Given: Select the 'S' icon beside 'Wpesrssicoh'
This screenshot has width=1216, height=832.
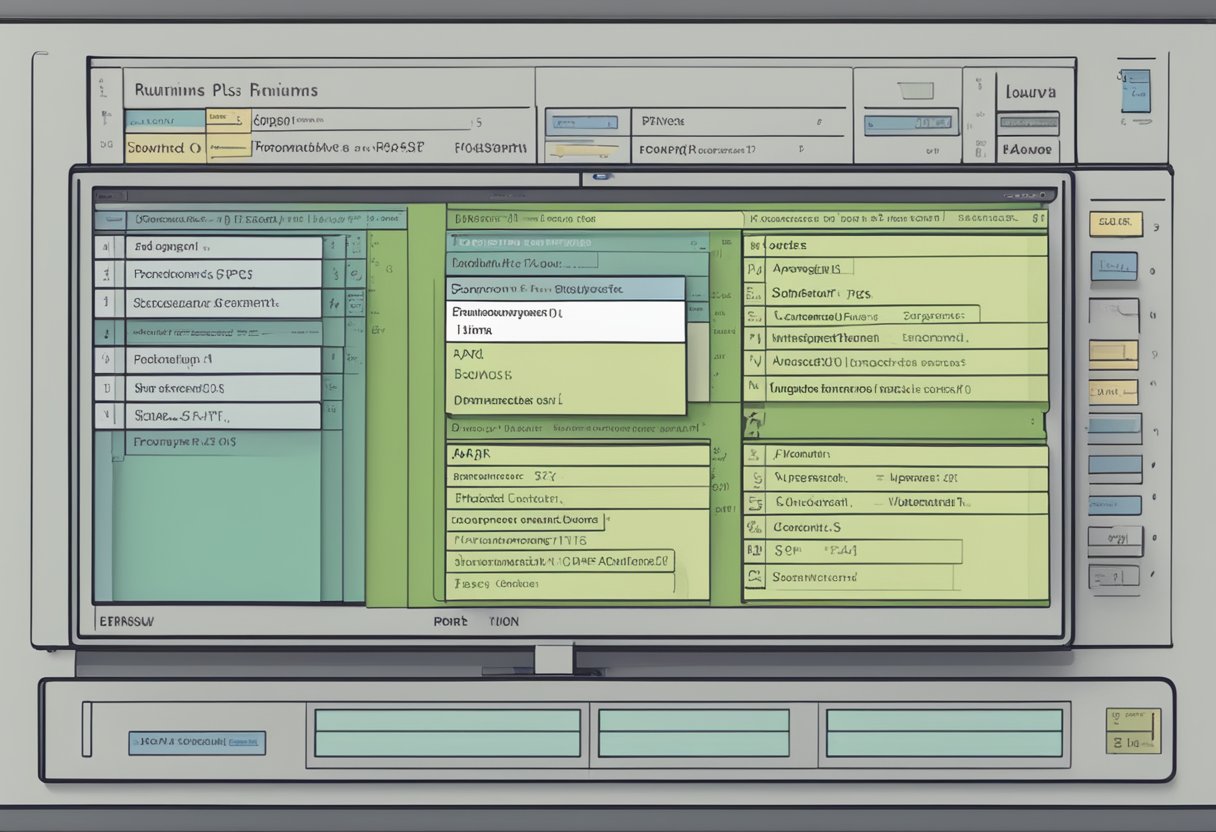Looking at the screenshot, I should [758, 479].
